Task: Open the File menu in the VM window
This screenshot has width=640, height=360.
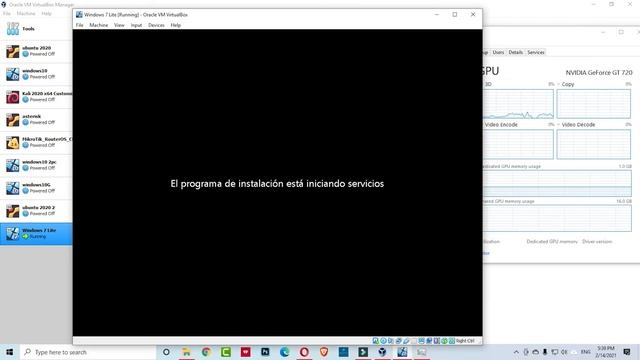Action: [80, 25]
